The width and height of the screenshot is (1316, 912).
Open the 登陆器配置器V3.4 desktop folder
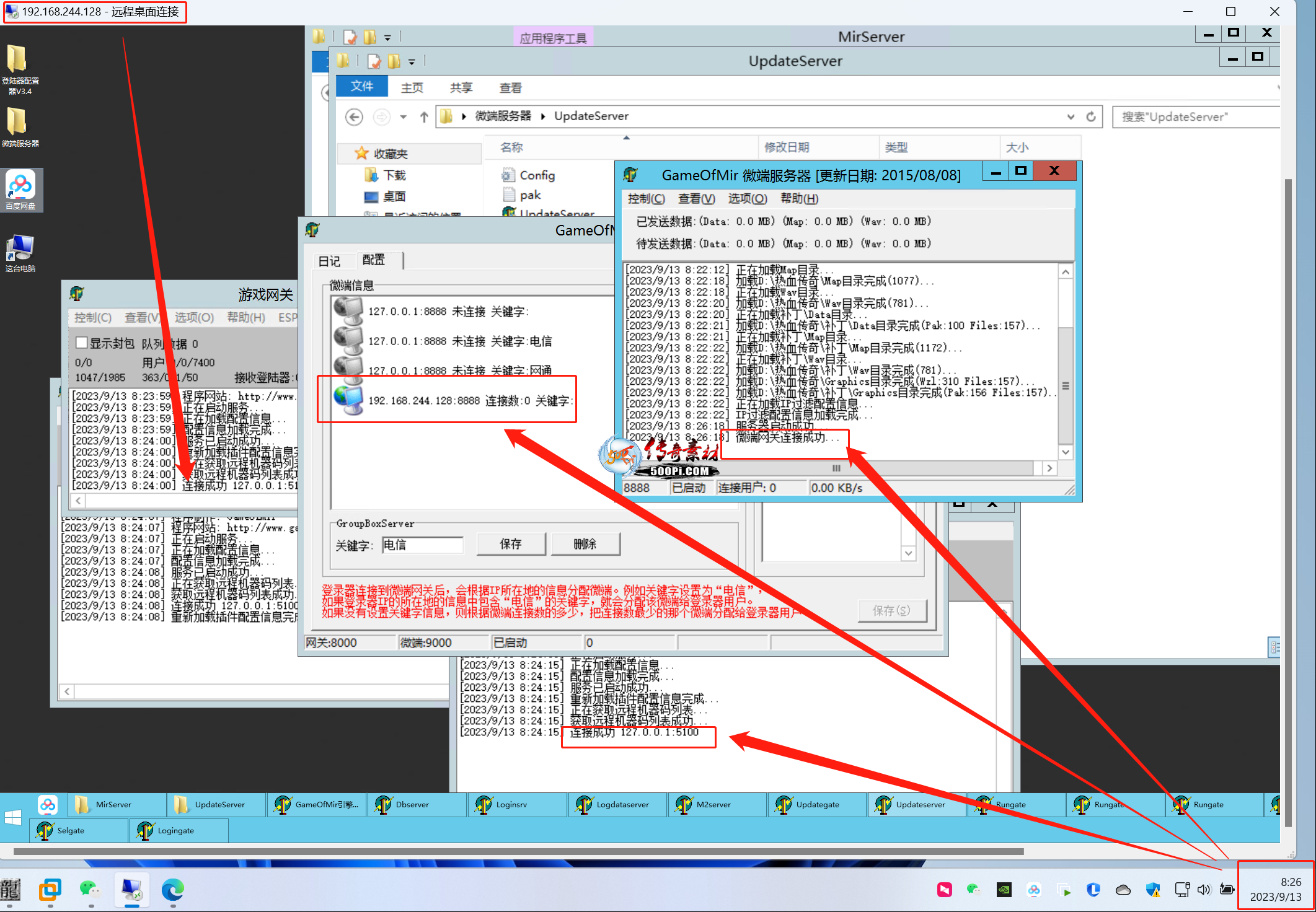(20, 69)
